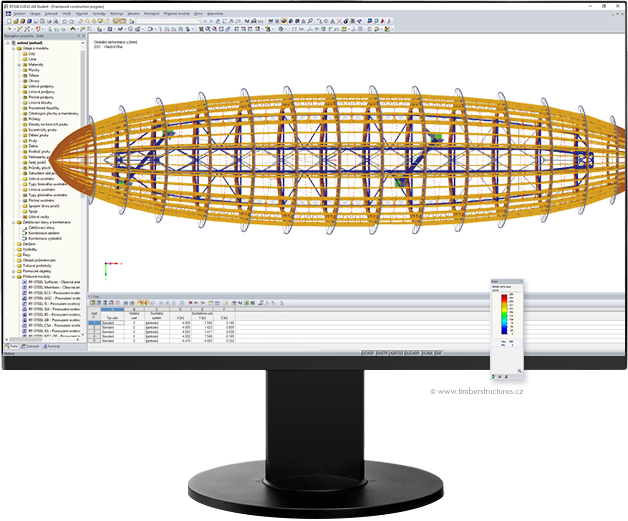Toggle UCHOP snap in status bar
Image resolution: width=628 pixels, height=521 pixels.
pos(368,353)
